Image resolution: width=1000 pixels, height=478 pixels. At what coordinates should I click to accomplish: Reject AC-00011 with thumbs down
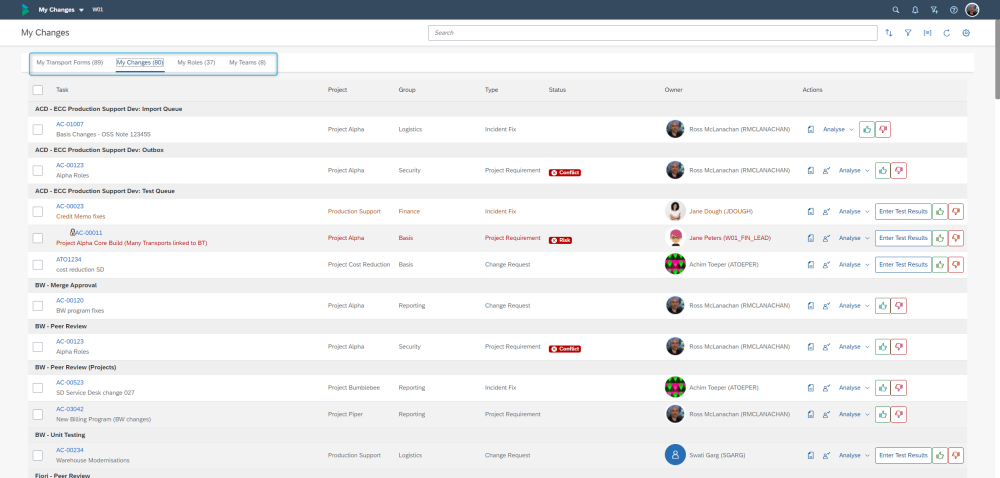click(x=956, y=238)
